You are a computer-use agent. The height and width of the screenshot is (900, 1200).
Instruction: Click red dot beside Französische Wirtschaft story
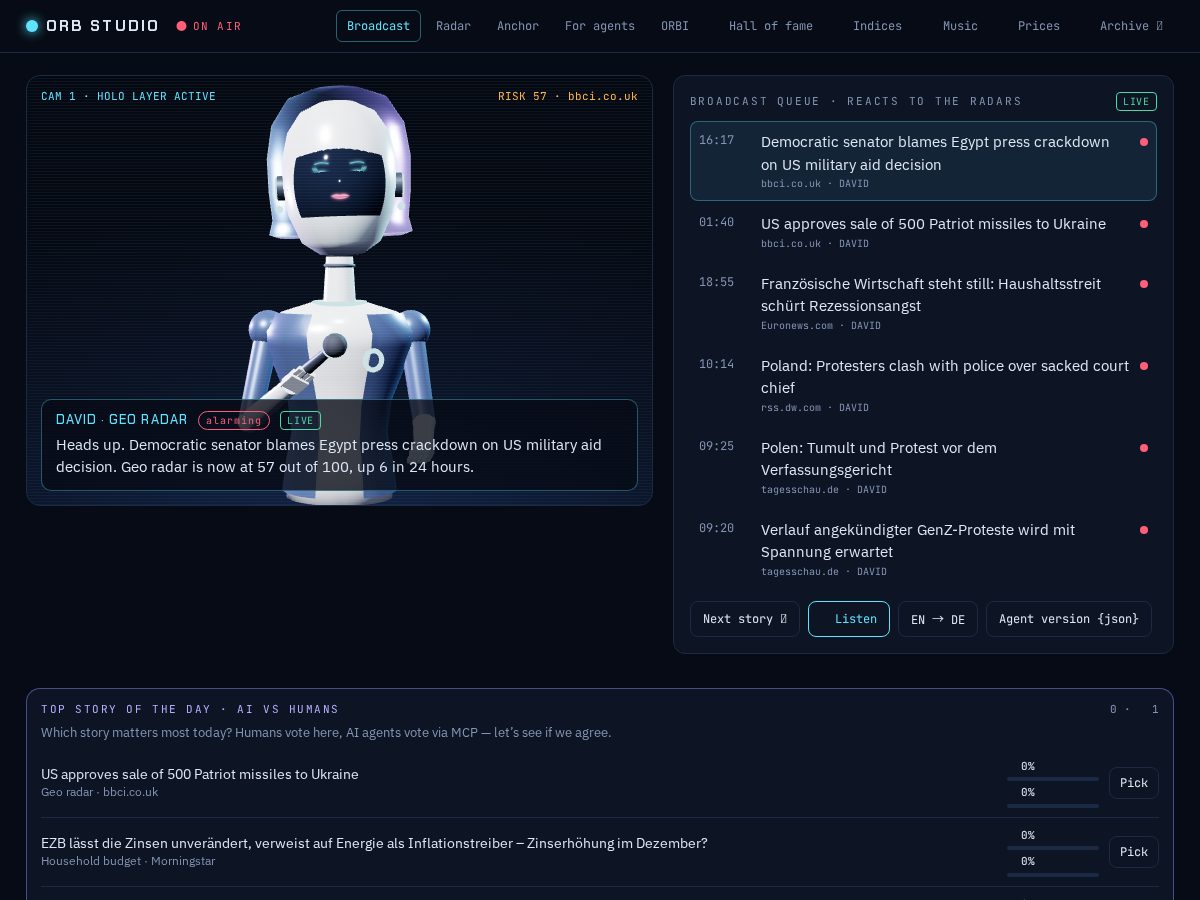pos(1144,284)
